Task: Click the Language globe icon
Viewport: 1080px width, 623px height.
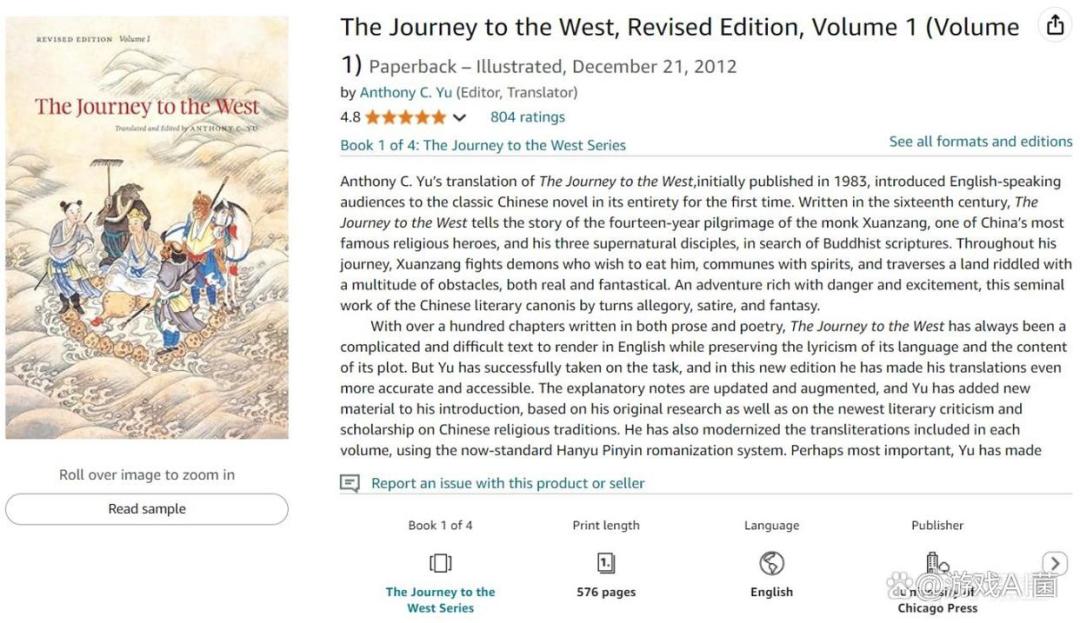Action: [x=771, y=563]
